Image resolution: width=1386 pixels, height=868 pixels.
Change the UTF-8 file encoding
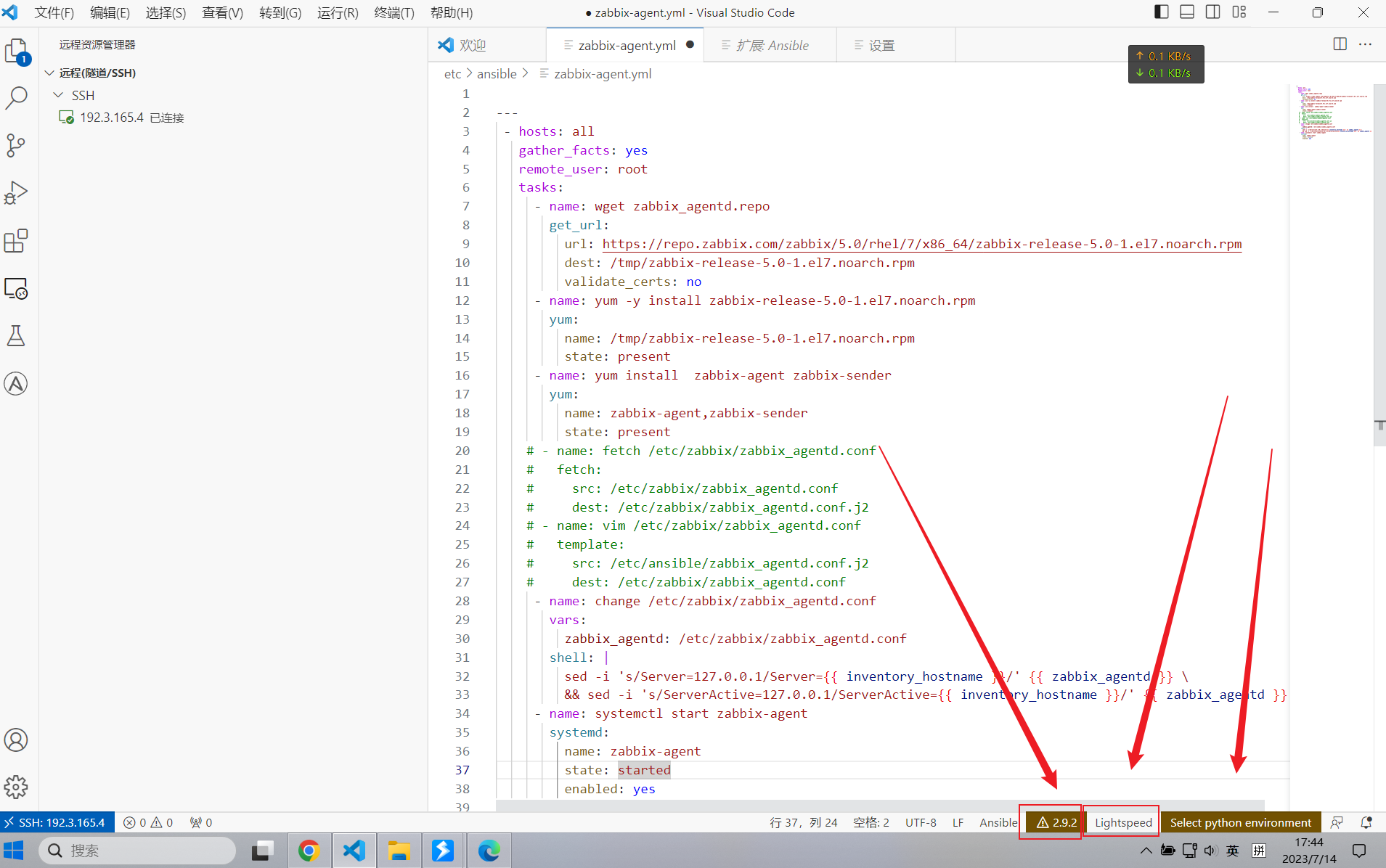[x=921, y=822]
